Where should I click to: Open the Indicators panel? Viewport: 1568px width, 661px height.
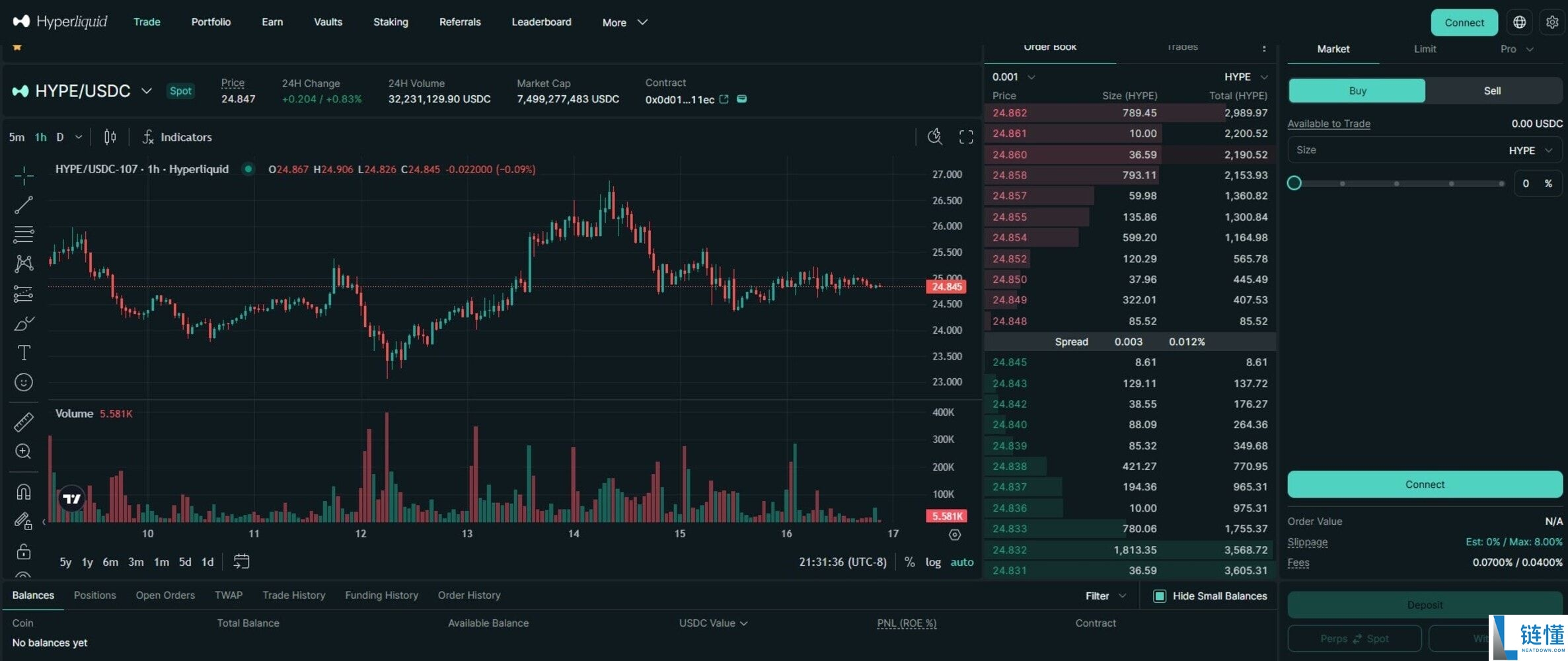pyautogui.click(x=177, y=137)
